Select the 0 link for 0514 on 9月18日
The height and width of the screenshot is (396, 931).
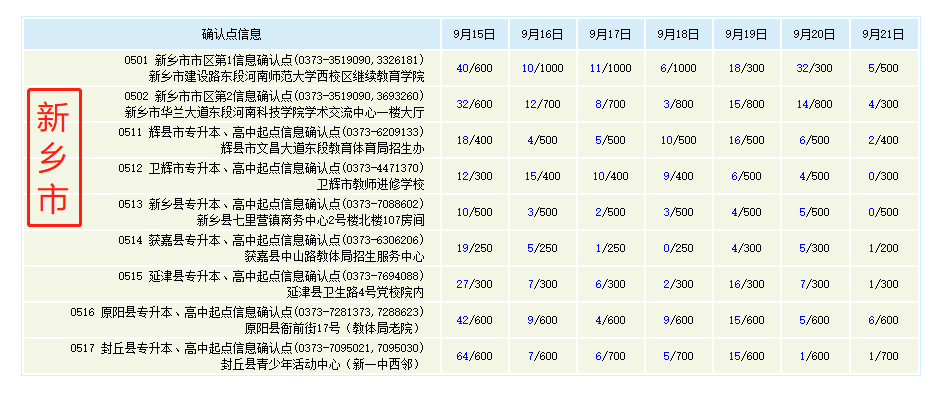[x=667, y=249]
